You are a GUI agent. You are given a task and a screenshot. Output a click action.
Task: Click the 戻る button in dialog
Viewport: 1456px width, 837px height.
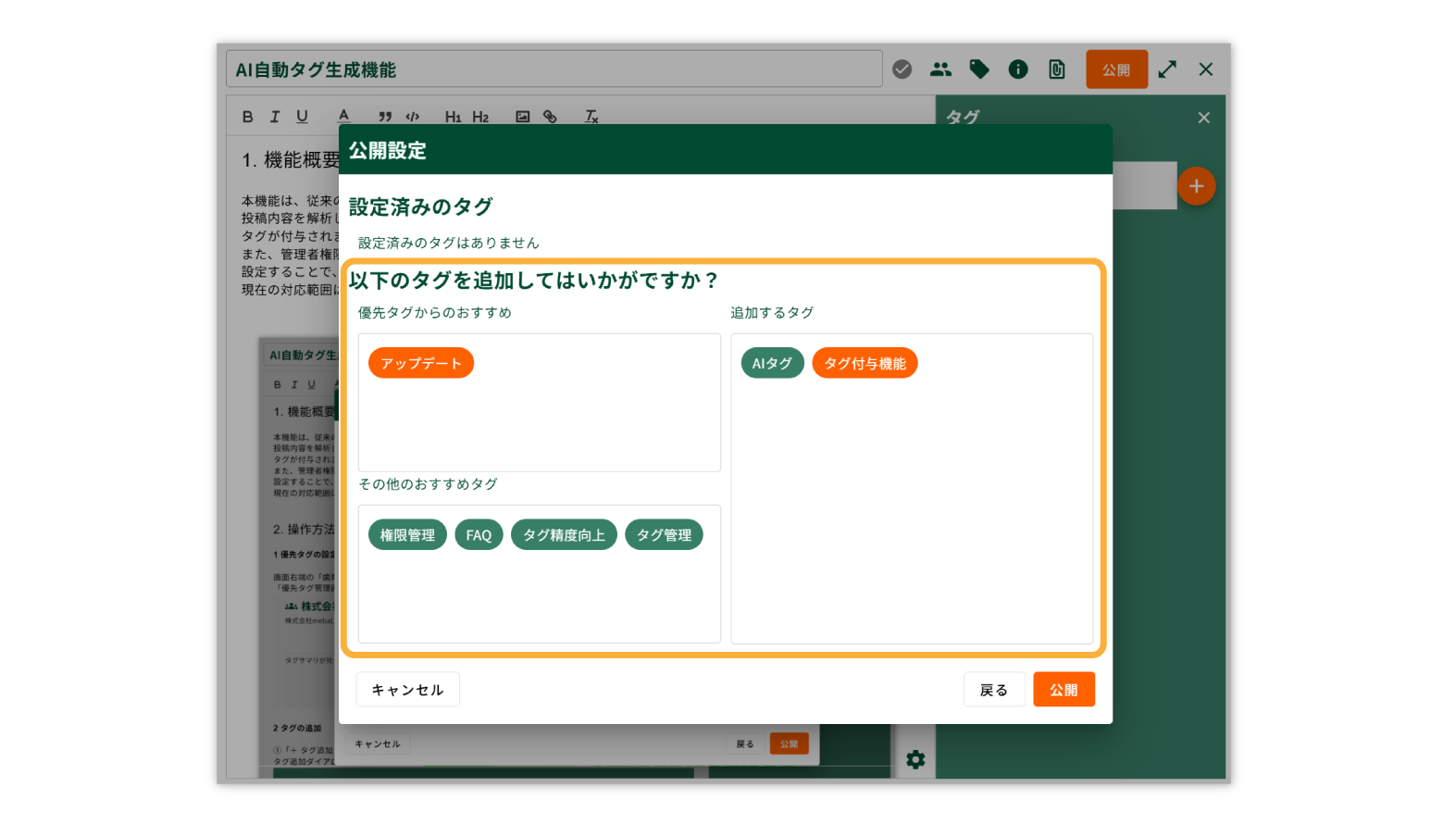(x=993, y=690)
